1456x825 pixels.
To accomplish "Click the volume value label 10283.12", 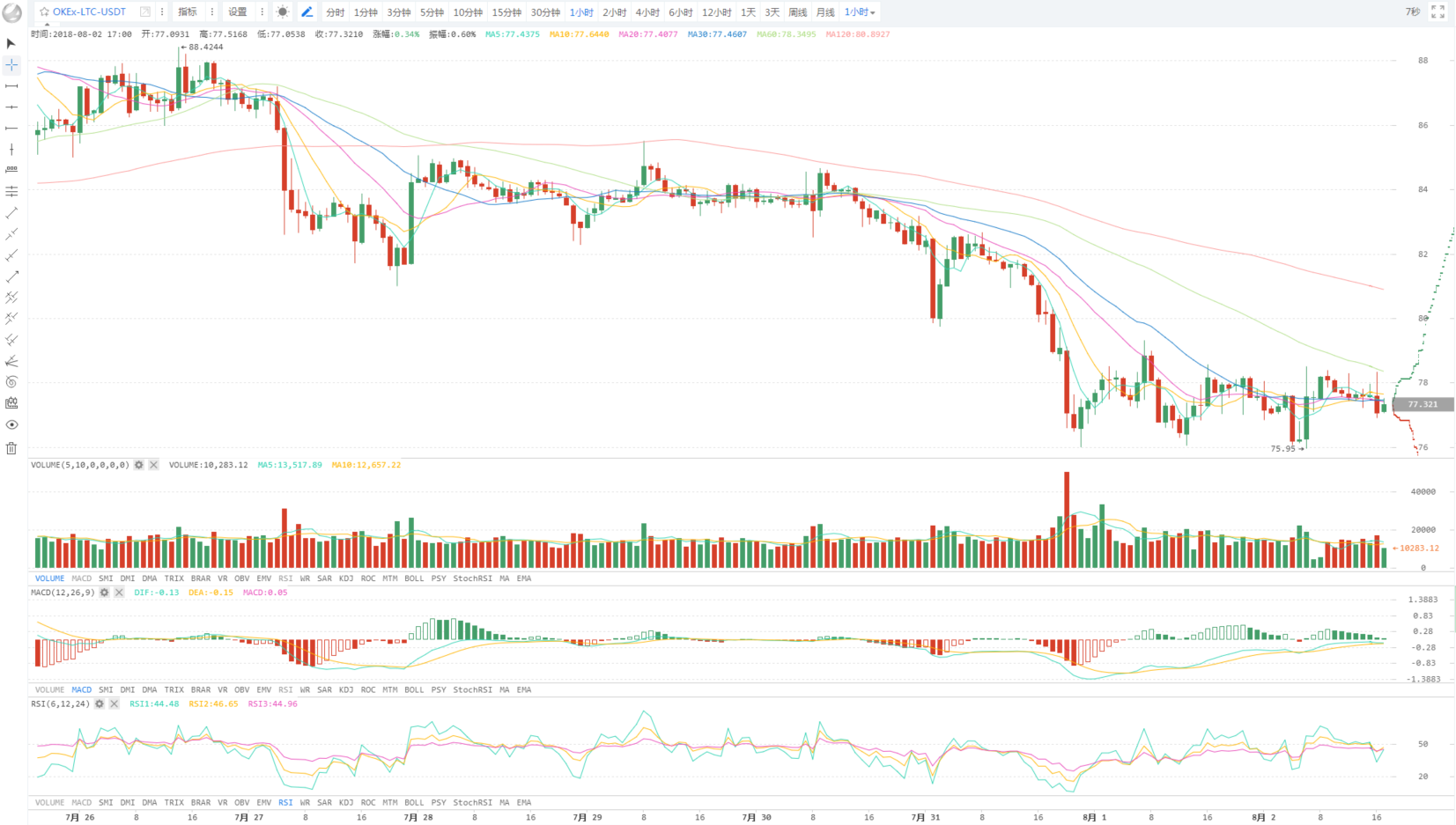I will tap(1419, 548).
